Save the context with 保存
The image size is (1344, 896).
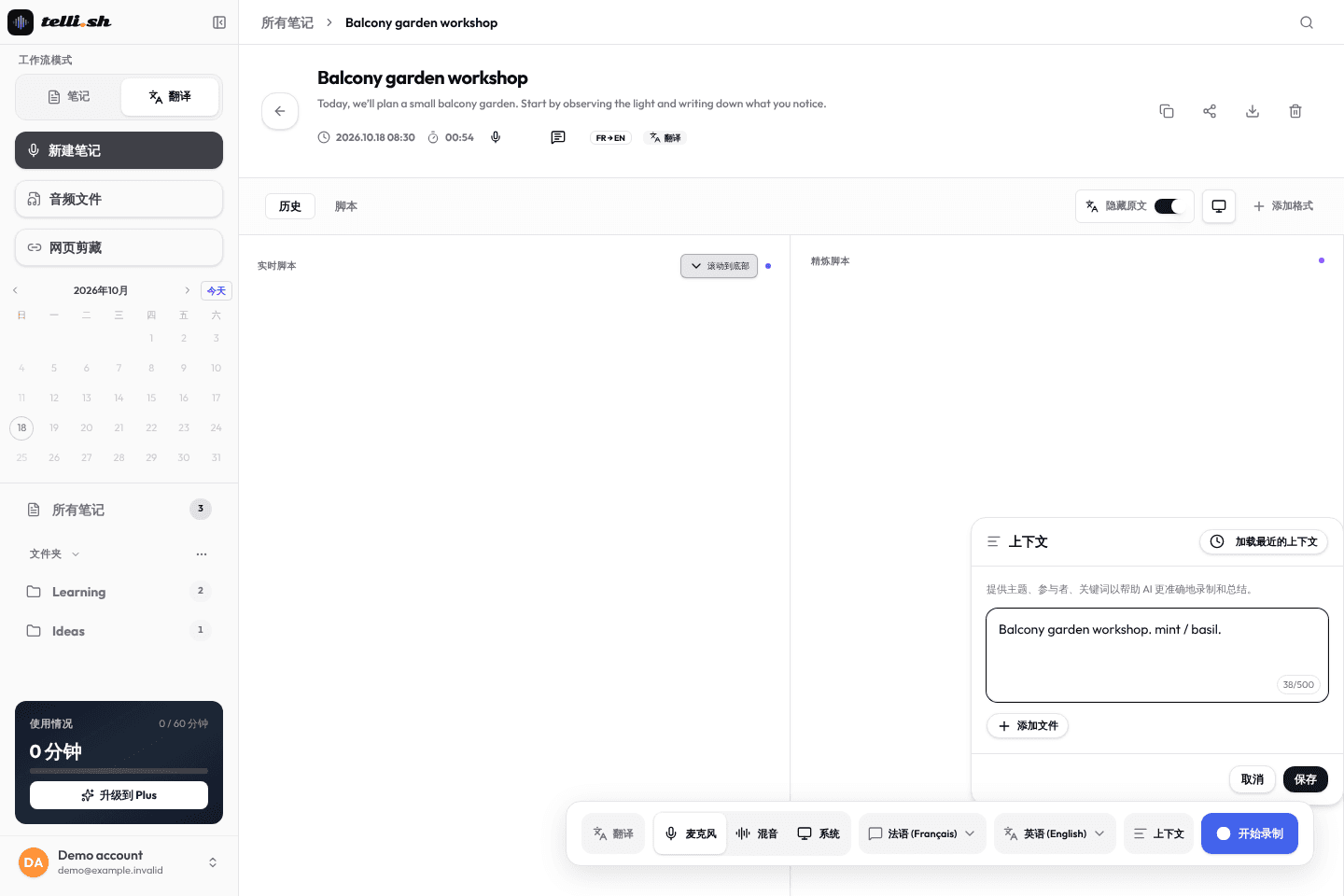coord(1306,779)
